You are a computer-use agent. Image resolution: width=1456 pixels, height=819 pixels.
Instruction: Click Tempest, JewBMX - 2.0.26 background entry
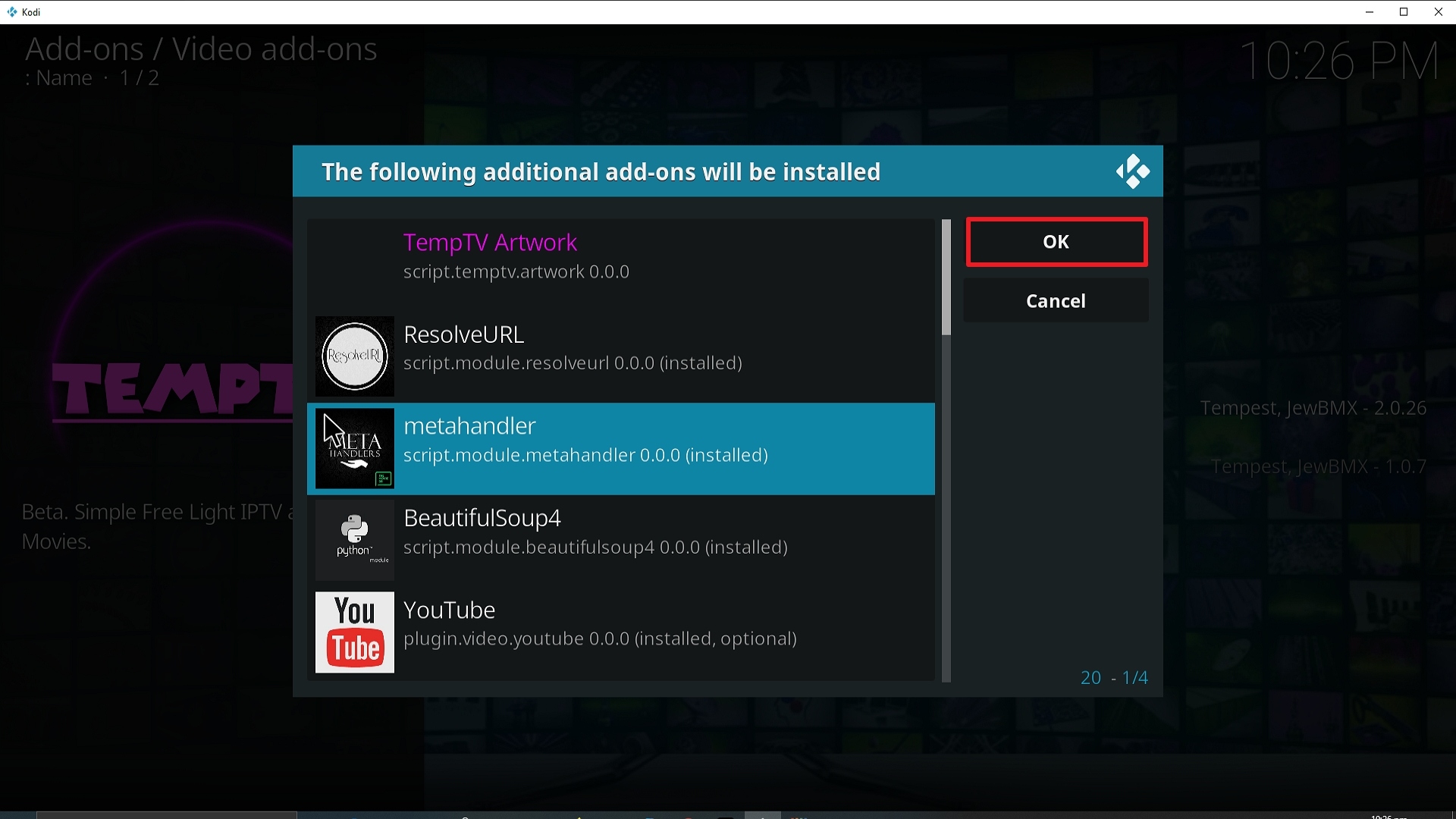coord(1313,408)
